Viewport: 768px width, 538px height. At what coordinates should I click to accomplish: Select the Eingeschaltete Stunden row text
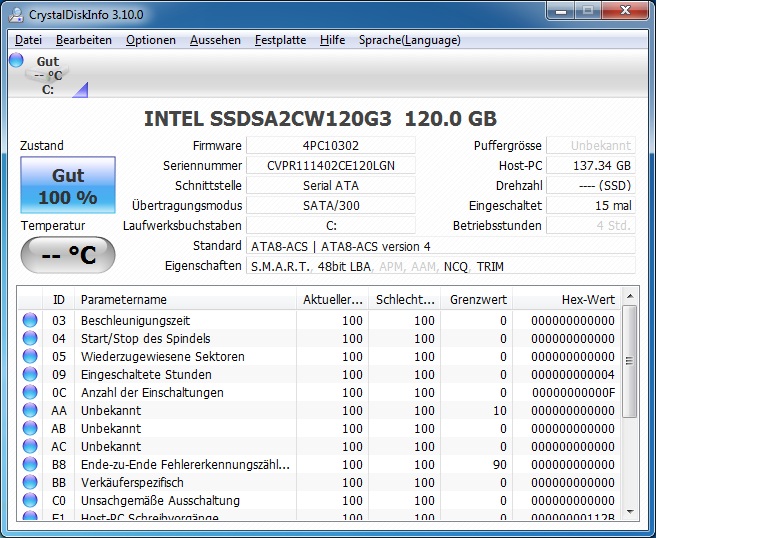pos(146,375)
